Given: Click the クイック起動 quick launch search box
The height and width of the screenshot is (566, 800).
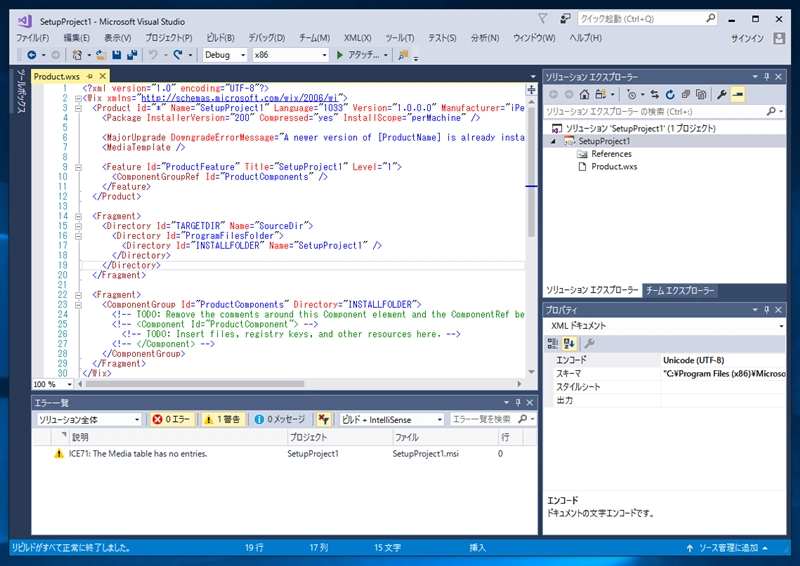Looking at the screenshot, I should (647, 19).
